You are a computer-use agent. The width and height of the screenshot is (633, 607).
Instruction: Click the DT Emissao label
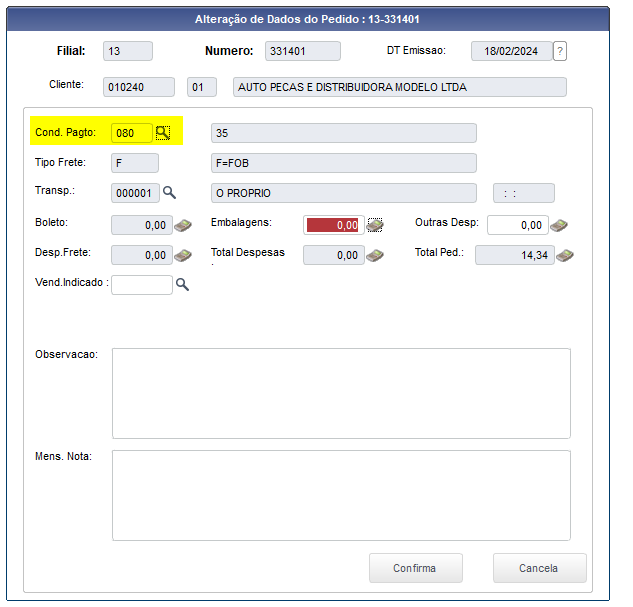point(416,50)
